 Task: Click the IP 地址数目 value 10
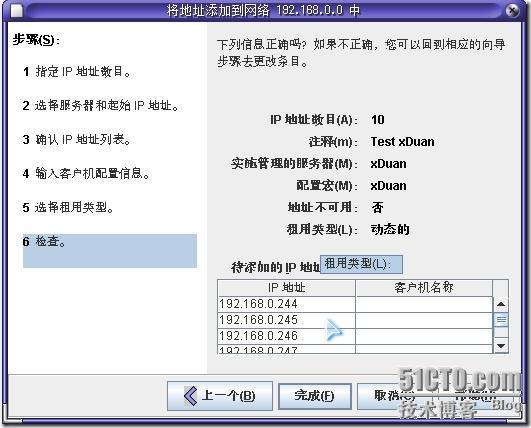click(x=378, y=120)
